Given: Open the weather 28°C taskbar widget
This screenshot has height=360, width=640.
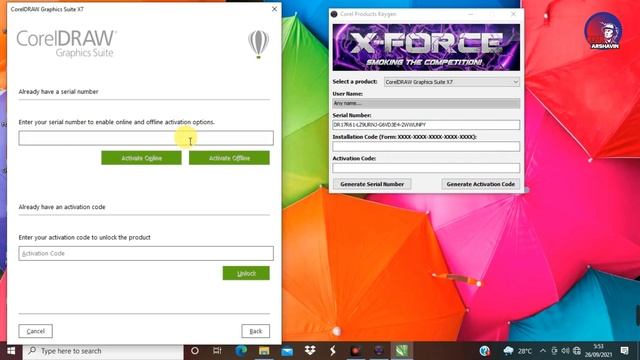Looking at the screenshot, I should tap(518, 351).
